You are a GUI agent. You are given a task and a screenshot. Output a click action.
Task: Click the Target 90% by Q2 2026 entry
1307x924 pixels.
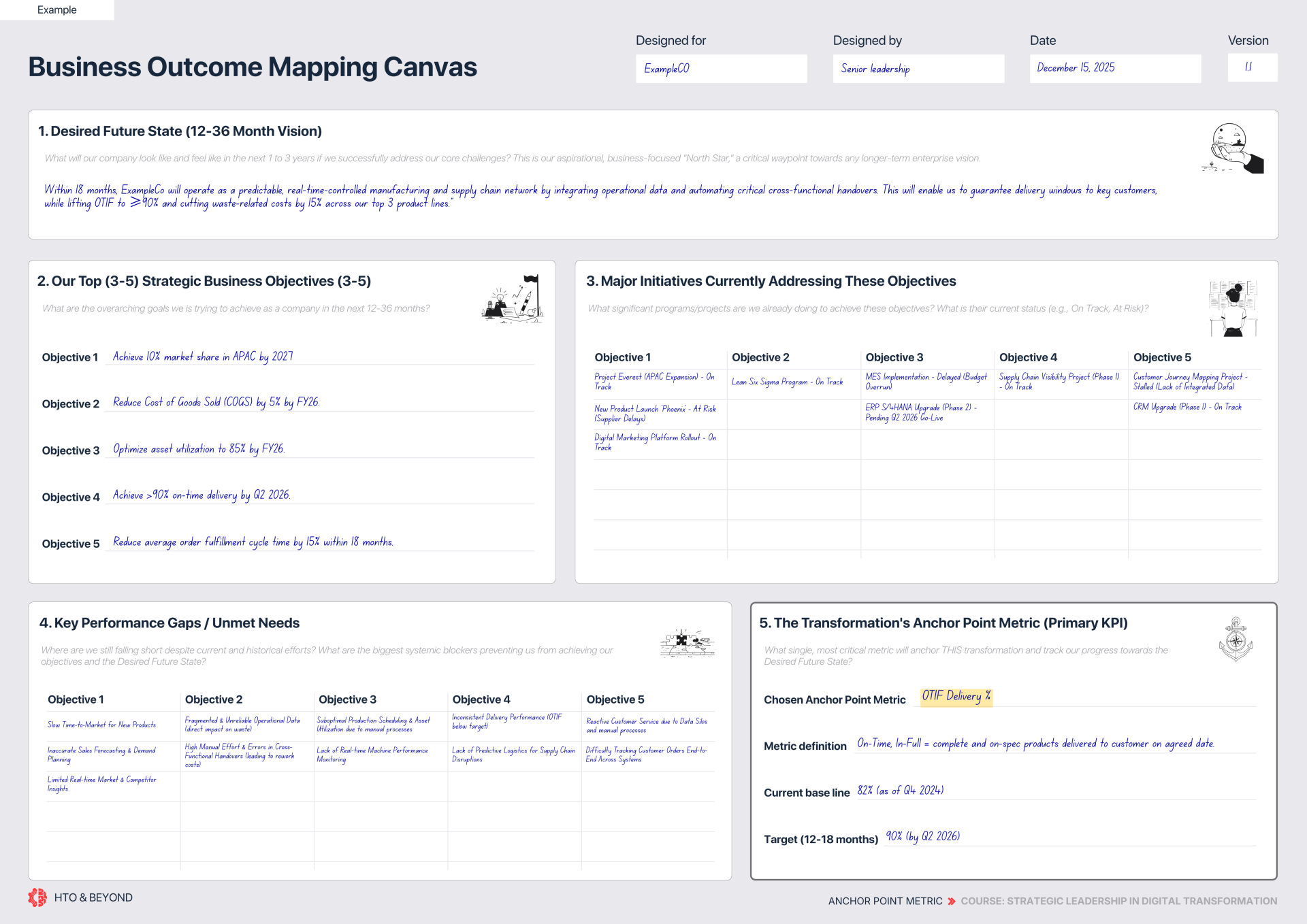[x=922, y=837]
